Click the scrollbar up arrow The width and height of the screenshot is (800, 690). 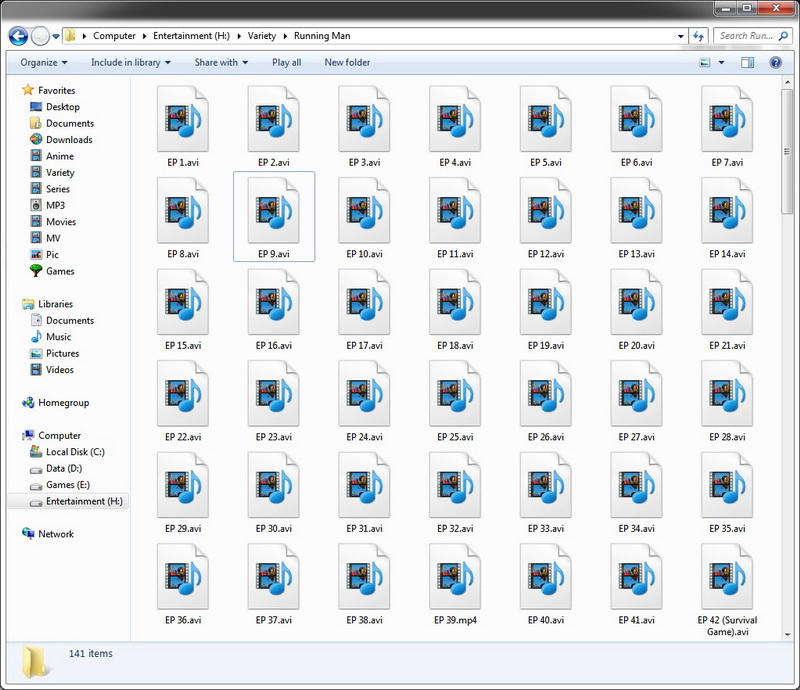coord(787,82)
